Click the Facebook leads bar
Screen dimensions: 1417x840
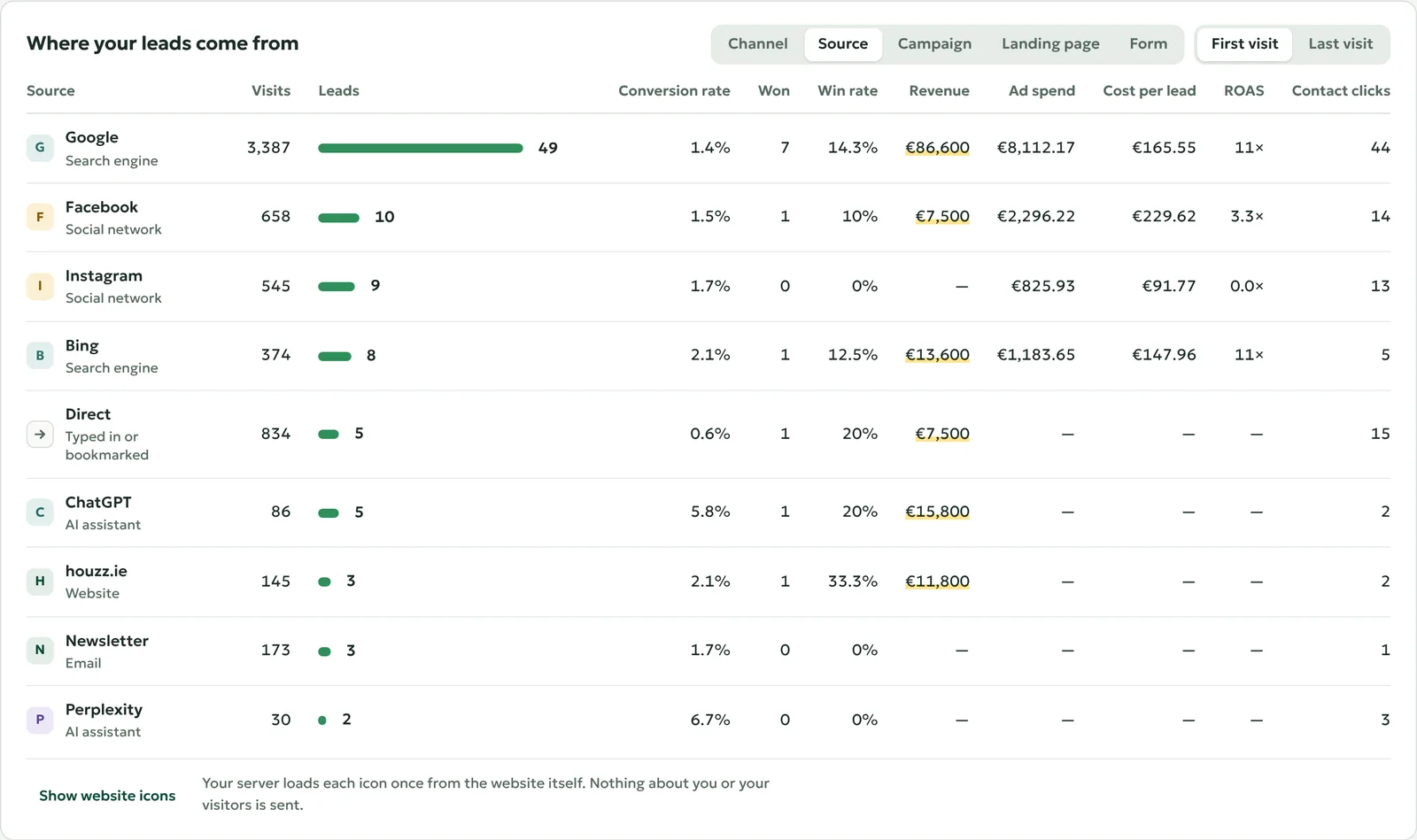pyautogui.click(x=338, y=218)
